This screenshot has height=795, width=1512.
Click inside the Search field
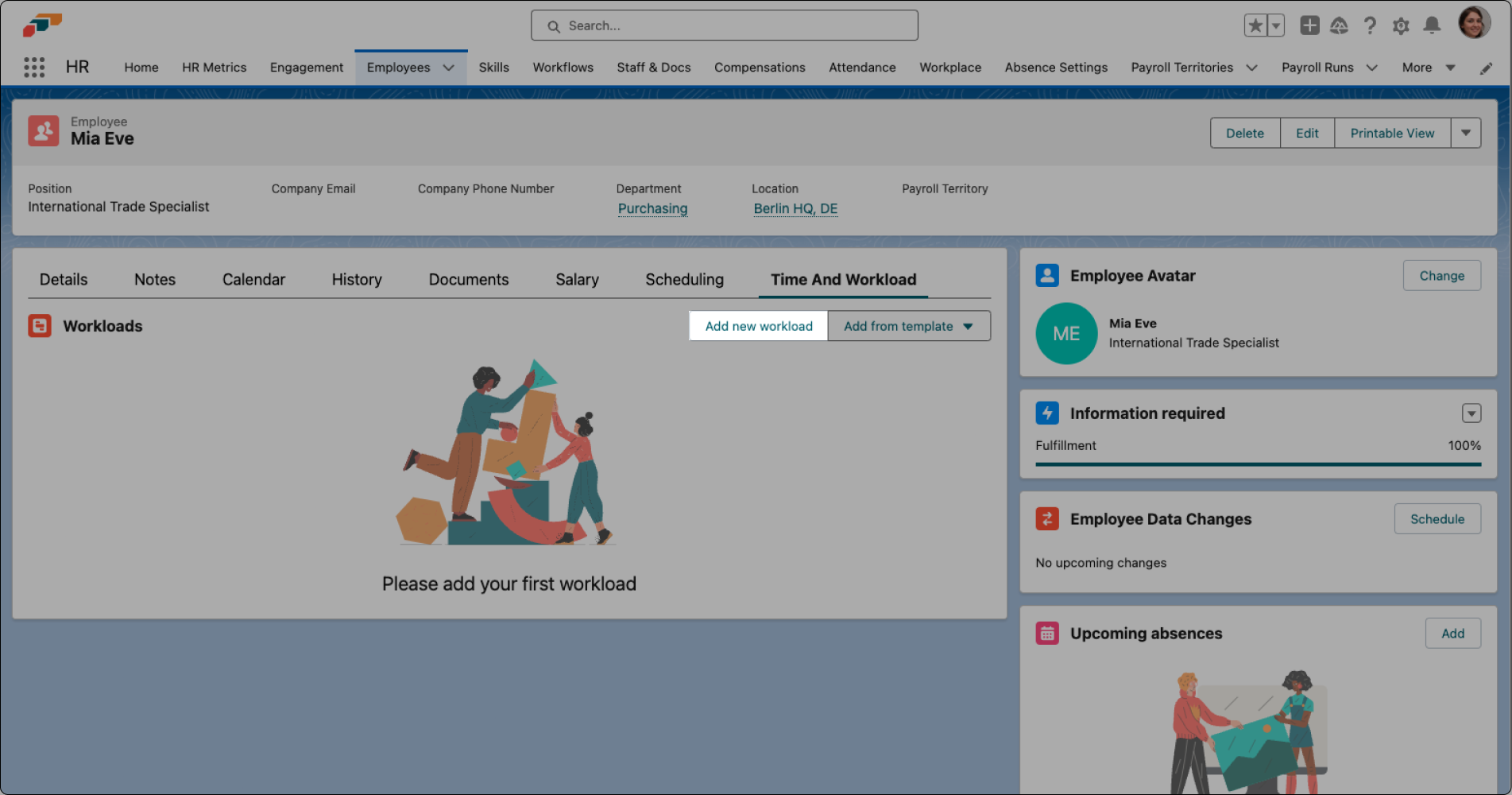(x=723, y=25)
